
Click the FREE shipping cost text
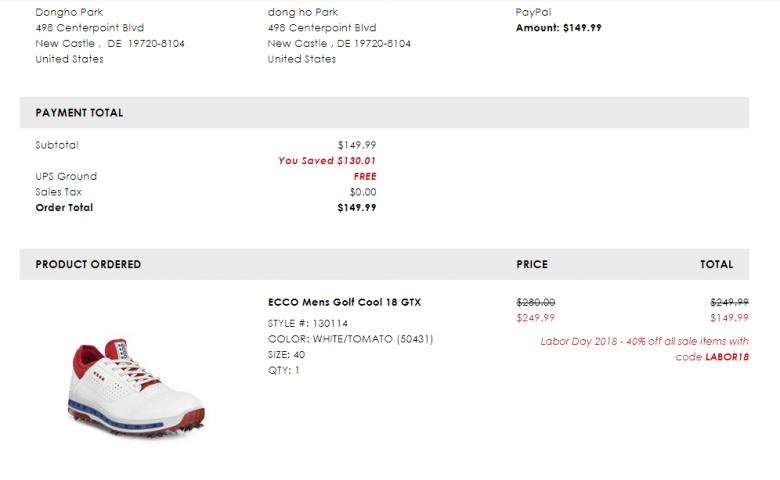click(364, 176)
